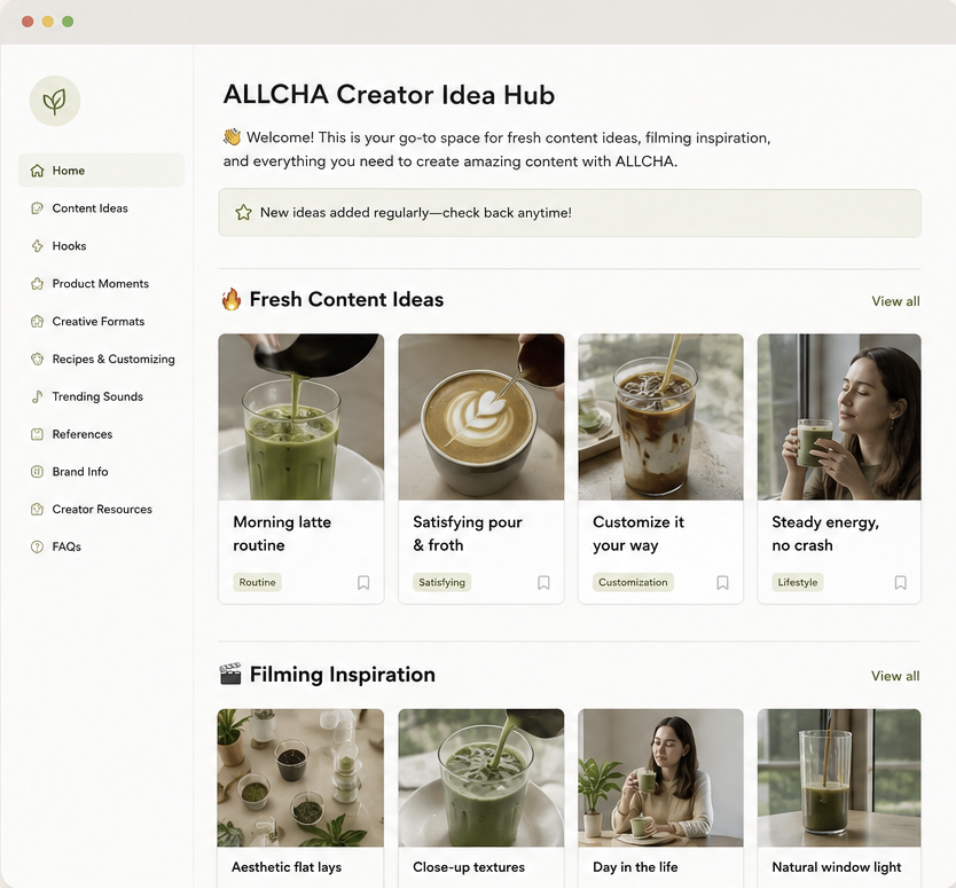Viewport: 956px width, 888px height.
Task: Navigate to Product Moments
Action: click(101, 284)
